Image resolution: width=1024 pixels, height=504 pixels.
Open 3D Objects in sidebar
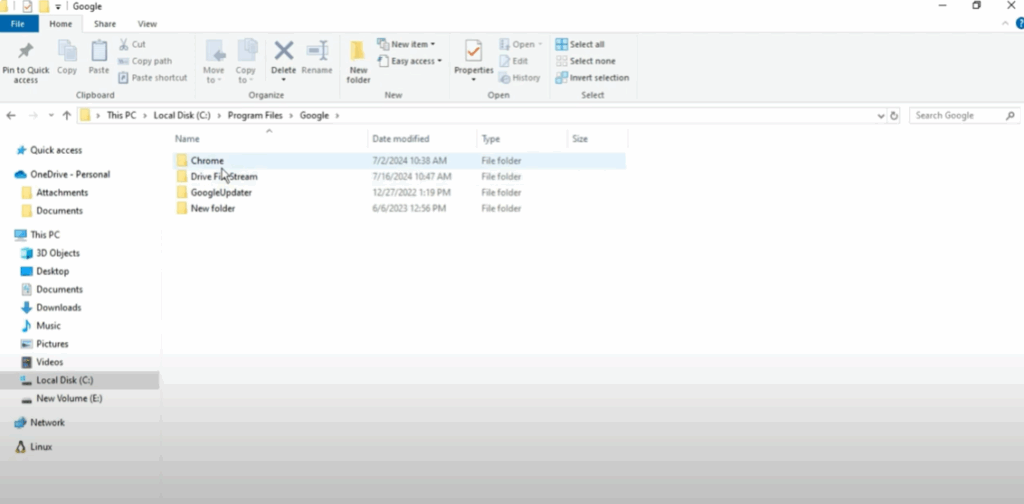pyautogui.click(x=50, y=253)
